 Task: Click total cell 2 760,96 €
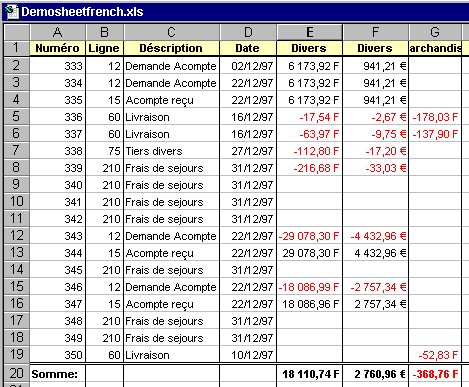tap(376, 374)
